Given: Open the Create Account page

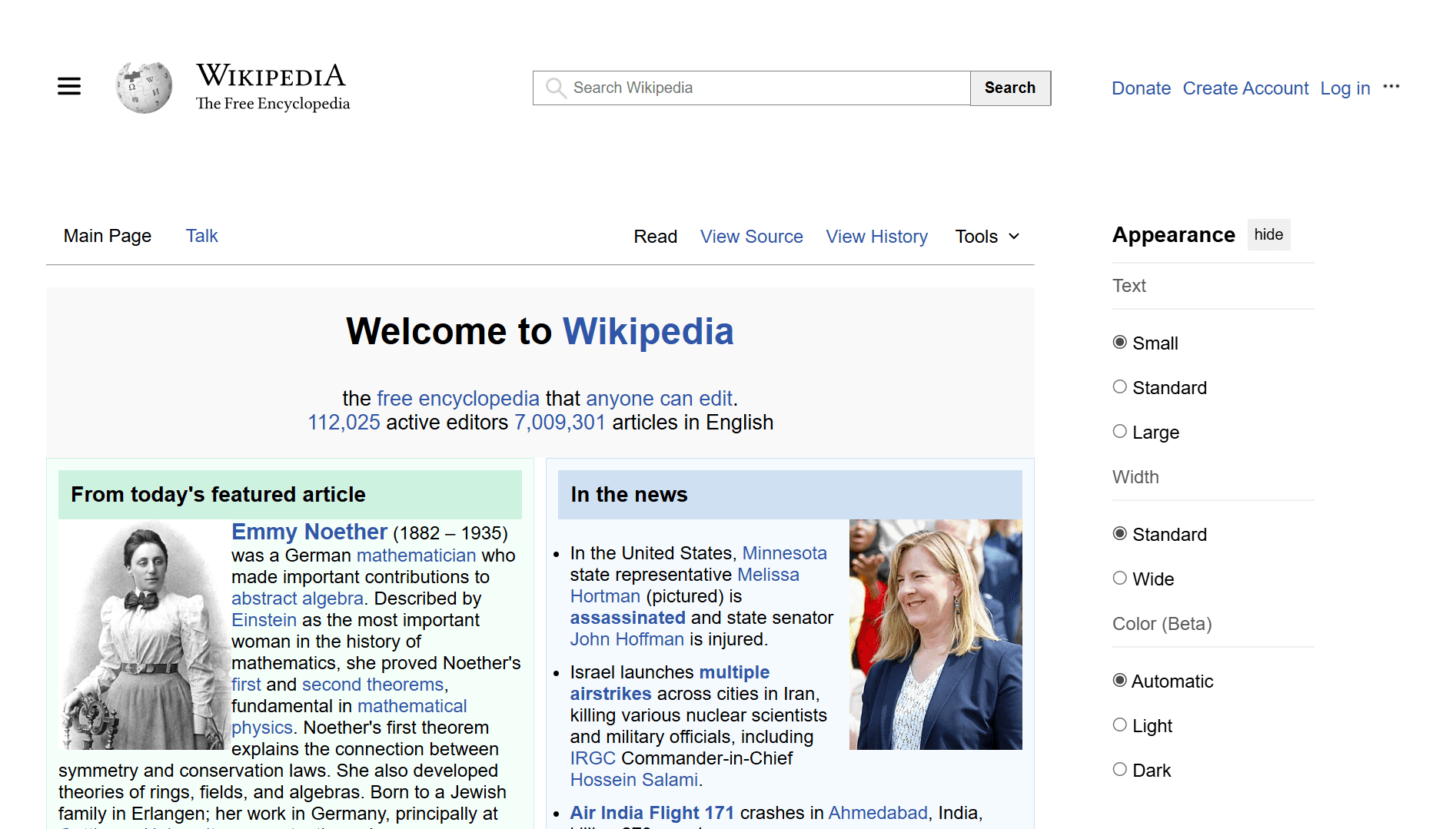Looking at the screenshot, I should [1245, 88].
